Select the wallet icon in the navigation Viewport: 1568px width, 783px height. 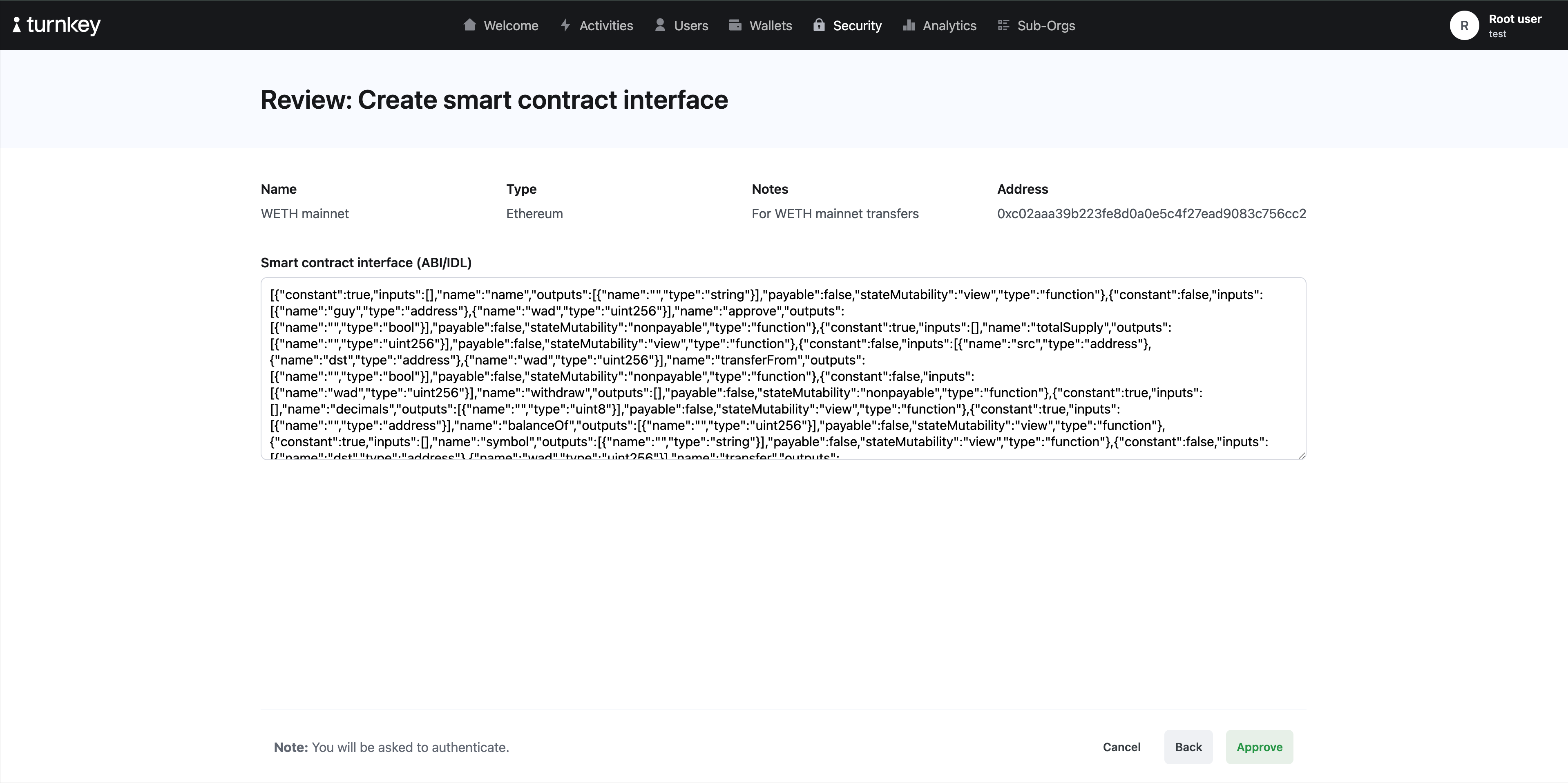pos(735,25)
